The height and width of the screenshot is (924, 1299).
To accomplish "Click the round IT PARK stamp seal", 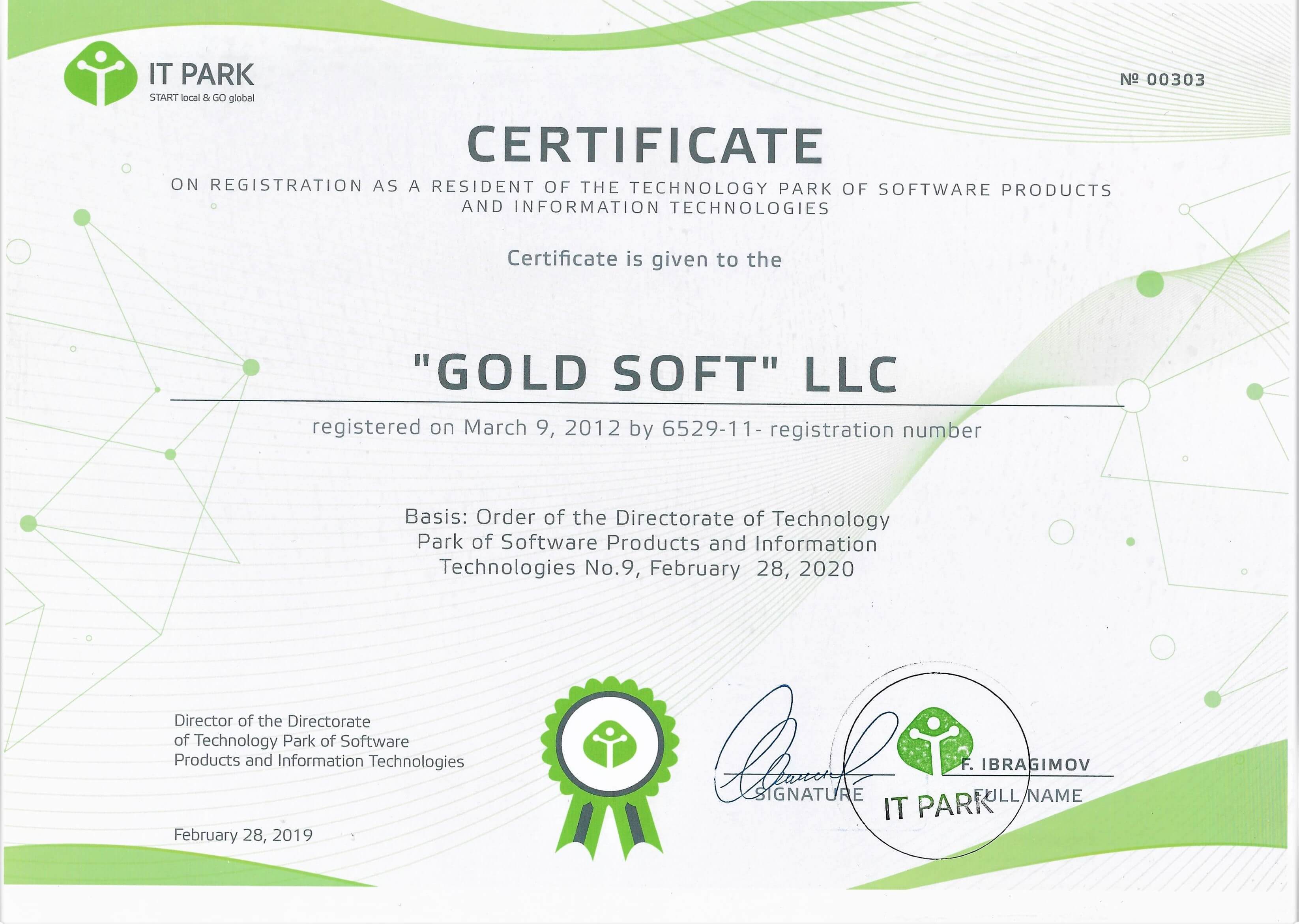I will (x=937, y=765).
